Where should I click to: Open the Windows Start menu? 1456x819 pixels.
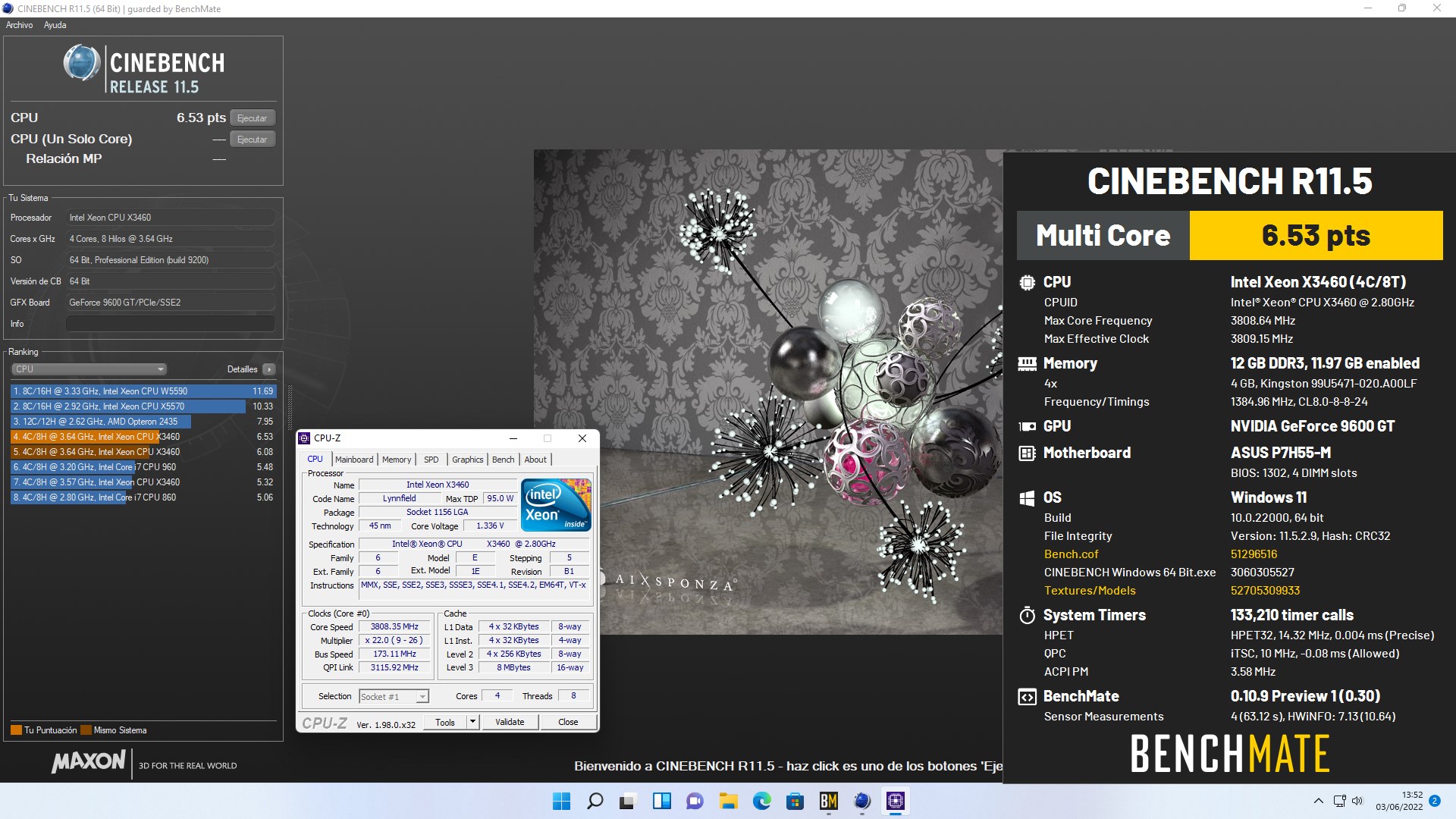562,802
